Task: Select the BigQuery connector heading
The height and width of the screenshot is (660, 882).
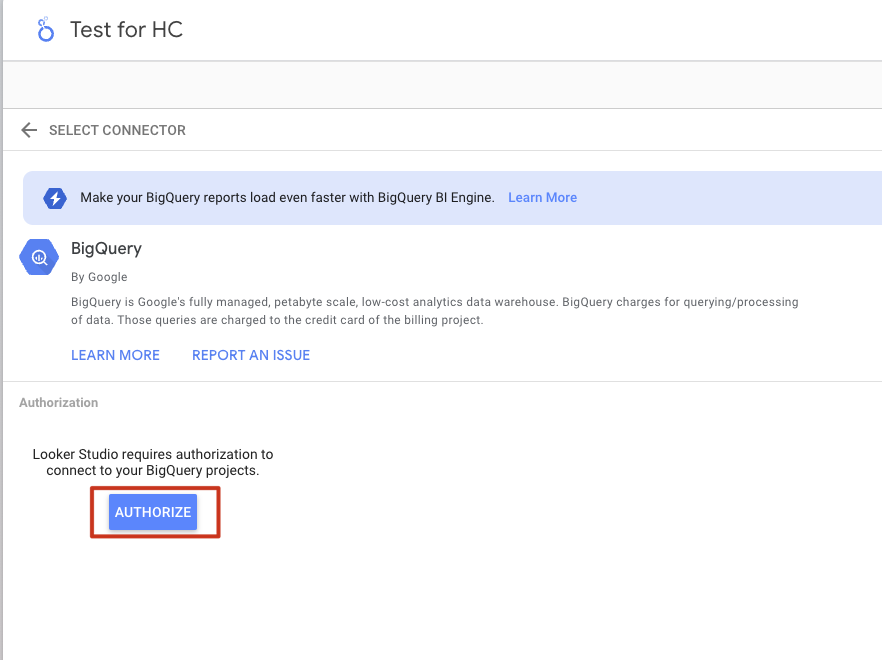Action: tap(106, 249)
